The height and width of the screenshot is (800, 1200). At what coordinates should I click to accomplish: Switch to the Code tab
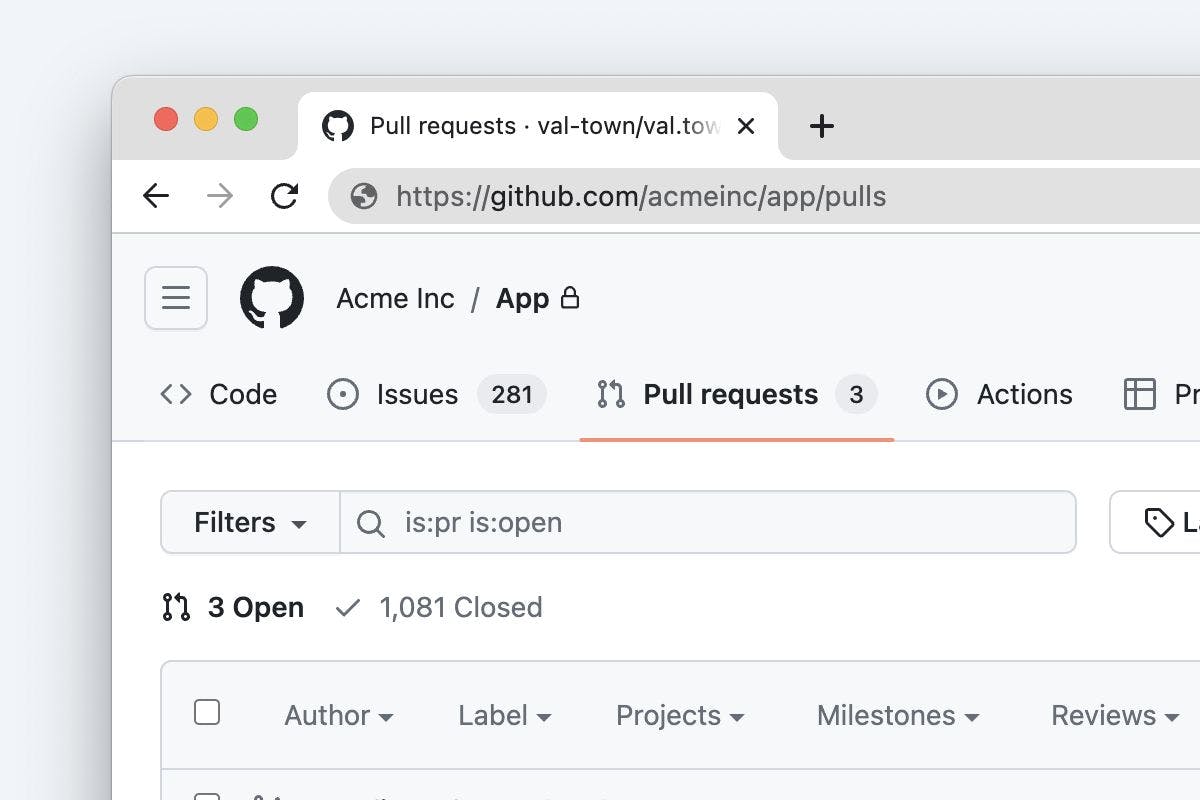[x=219, y=395]
